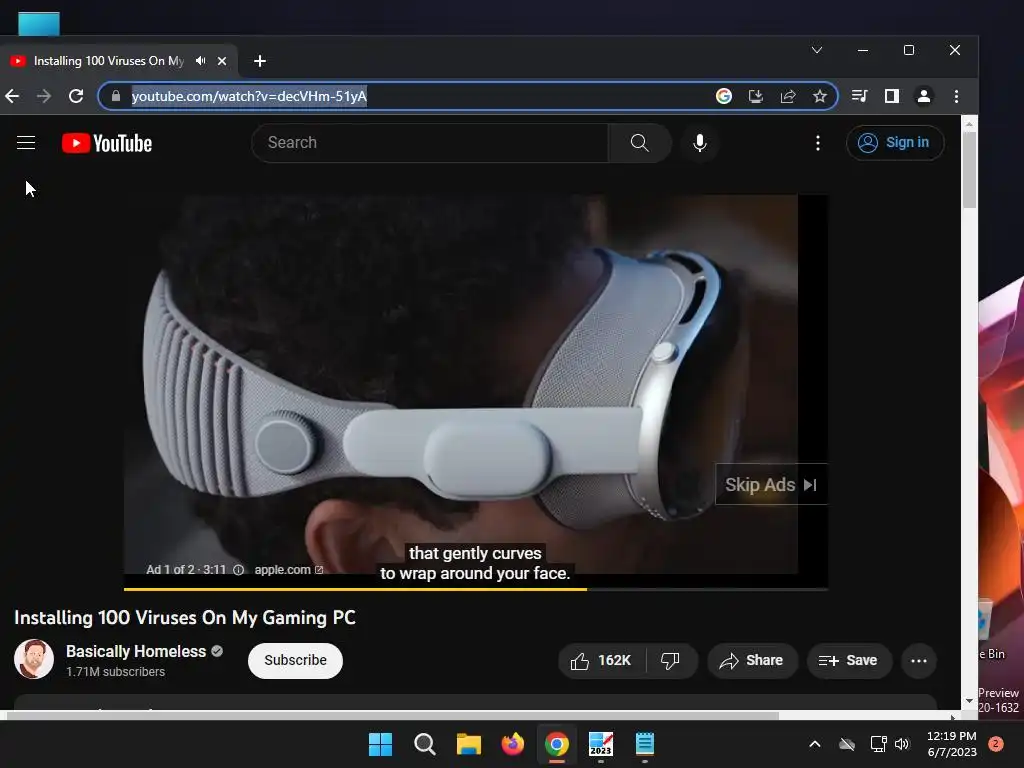Open Basically Homeless channel name link

136,651
